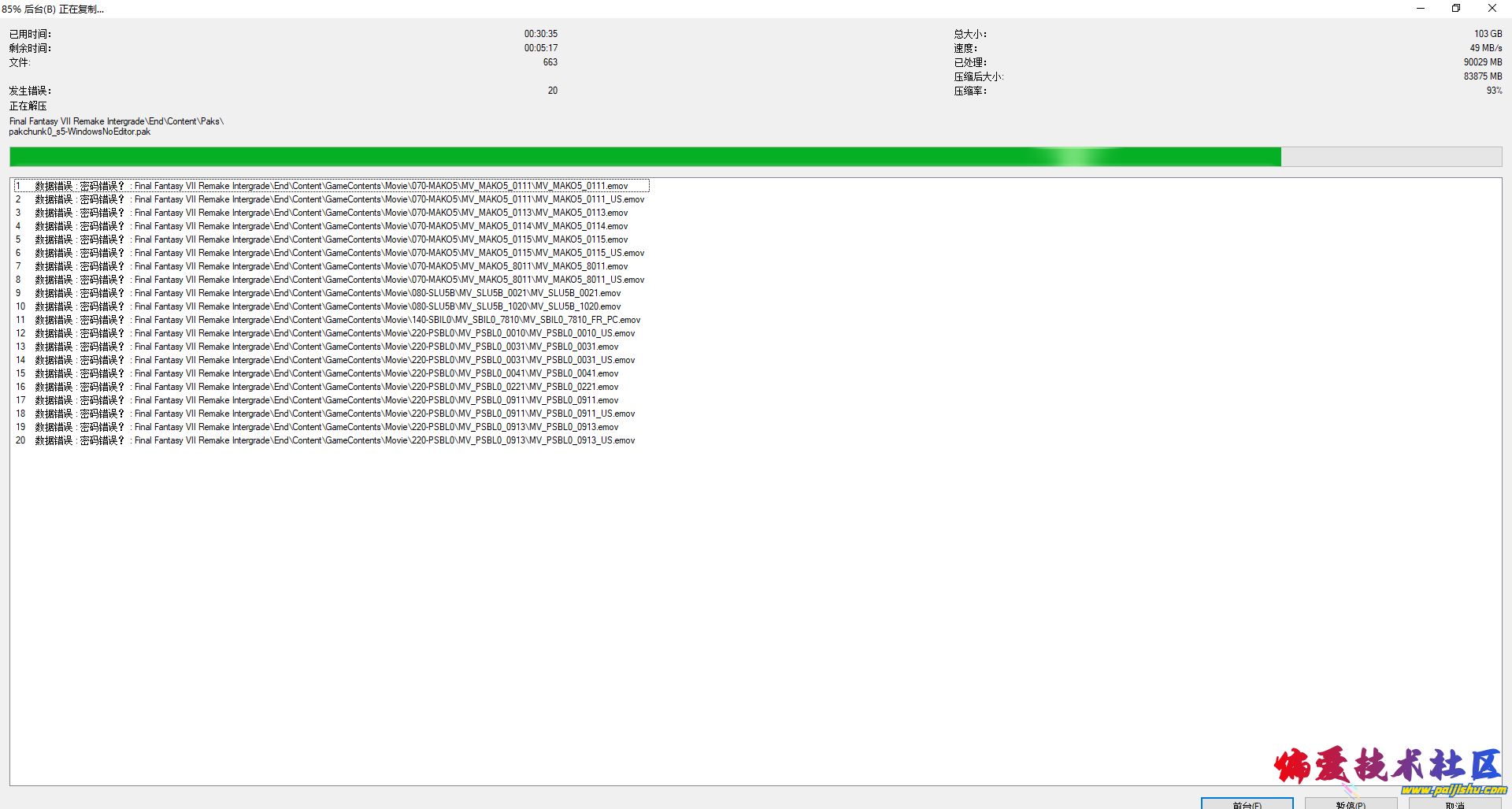Click the 前台(F) foreground button
Viewport: 1512px width, 809px height.
(x=1247, y=805)
